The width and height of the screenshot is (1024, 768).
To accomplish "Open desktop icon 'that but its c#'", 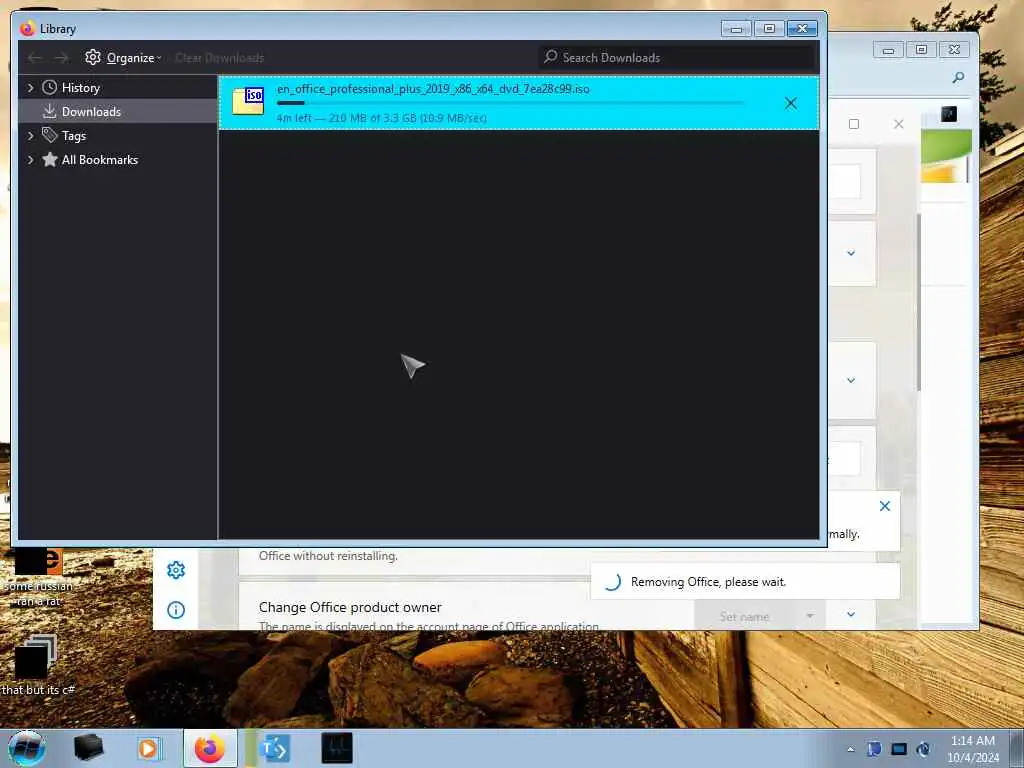I will (x=37, y=664).
